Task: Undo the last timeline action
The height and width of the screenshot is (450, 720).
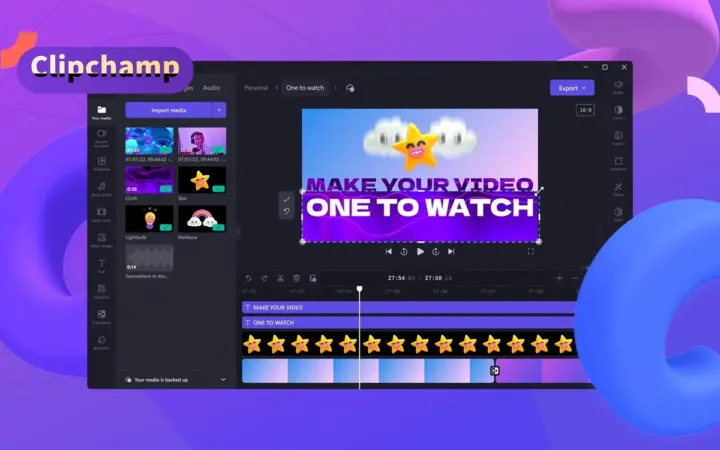Action: [x=248, y=278]
